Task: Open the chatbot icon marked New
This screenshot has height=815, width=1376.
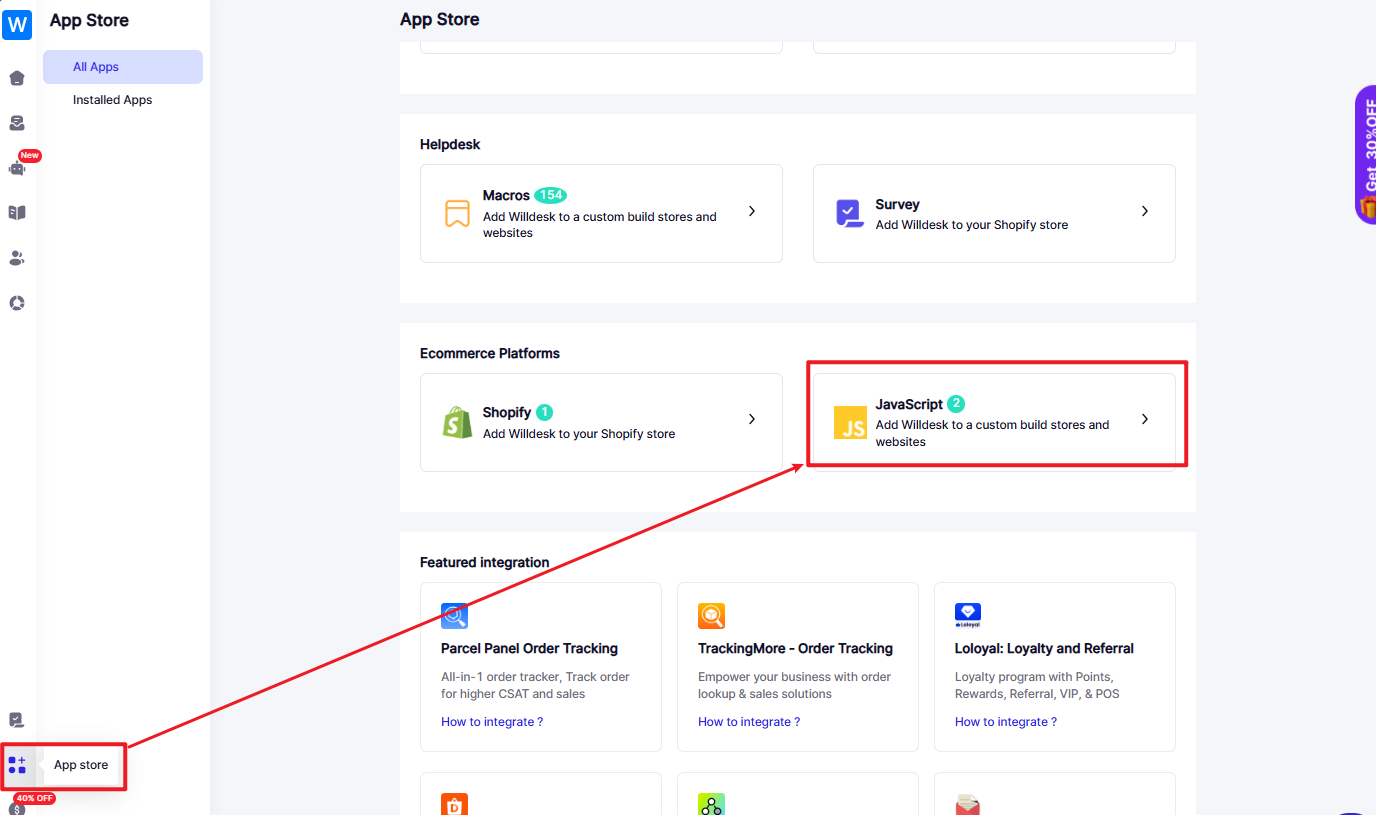Action: (17, 168)
